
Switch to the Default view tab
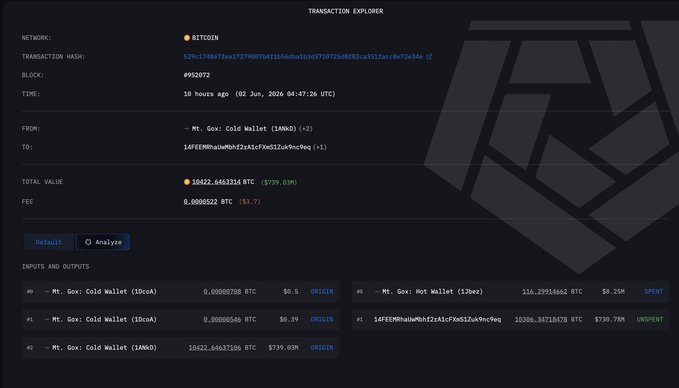click(x=48, y=242)
